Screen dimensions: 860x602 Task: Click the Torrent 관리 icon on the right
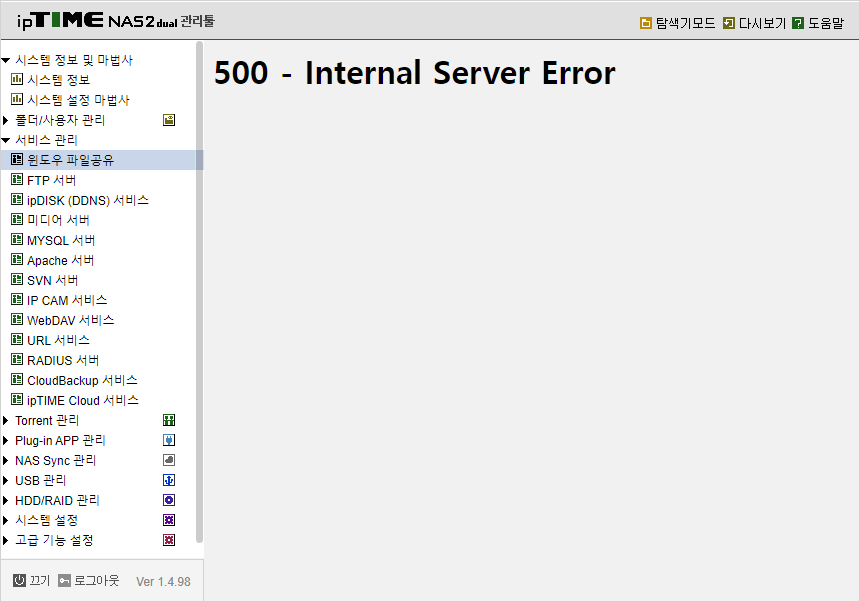click(x=169, y=420)
